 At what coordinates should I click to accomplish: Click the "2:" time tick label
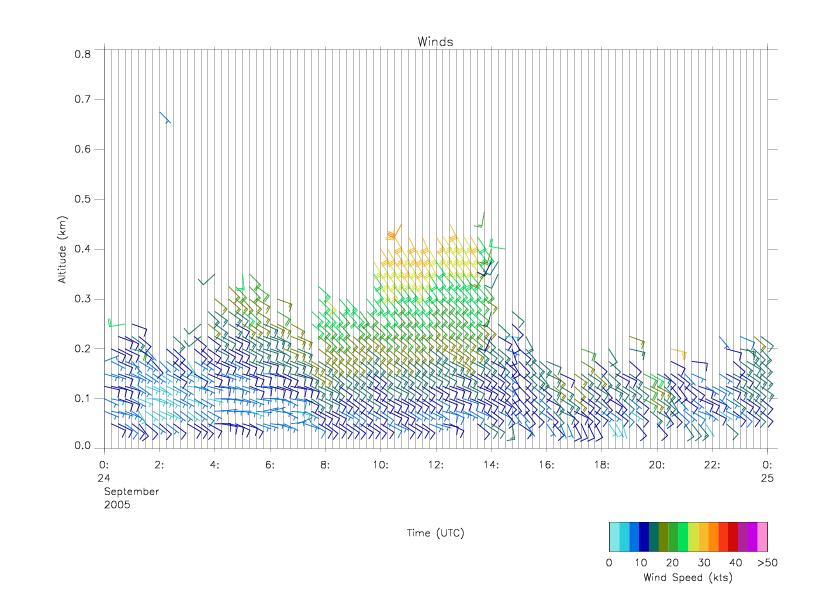pos(159,465)
